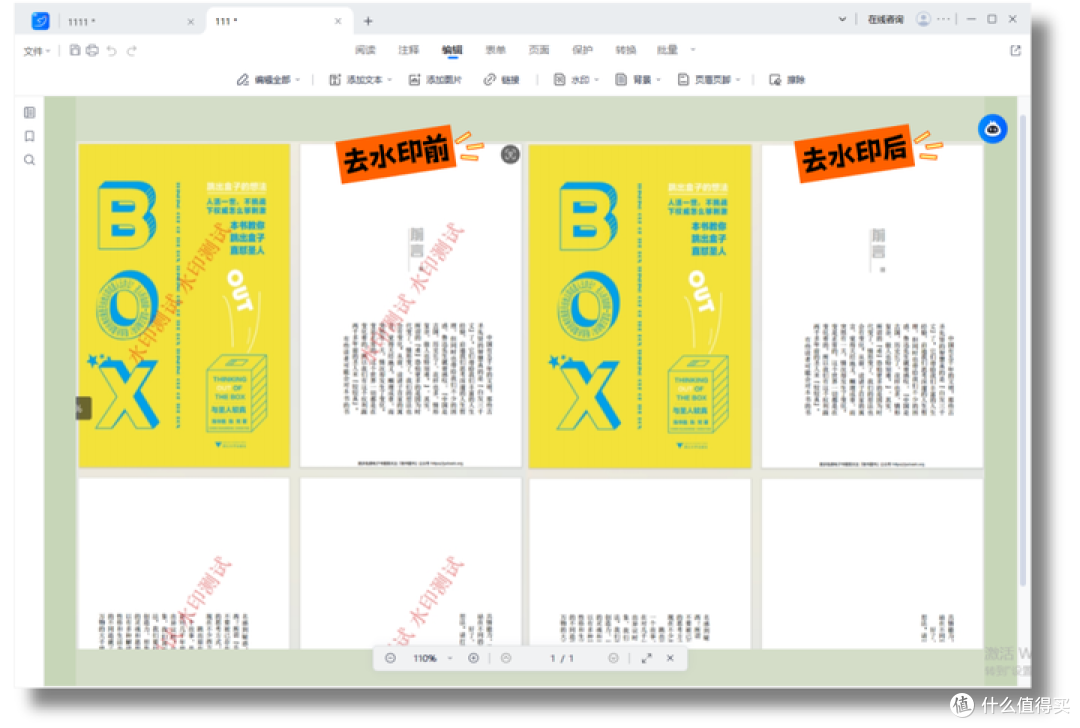Click the share/export icon at top right
The image size is (1080, 728).
[1015, 50]
